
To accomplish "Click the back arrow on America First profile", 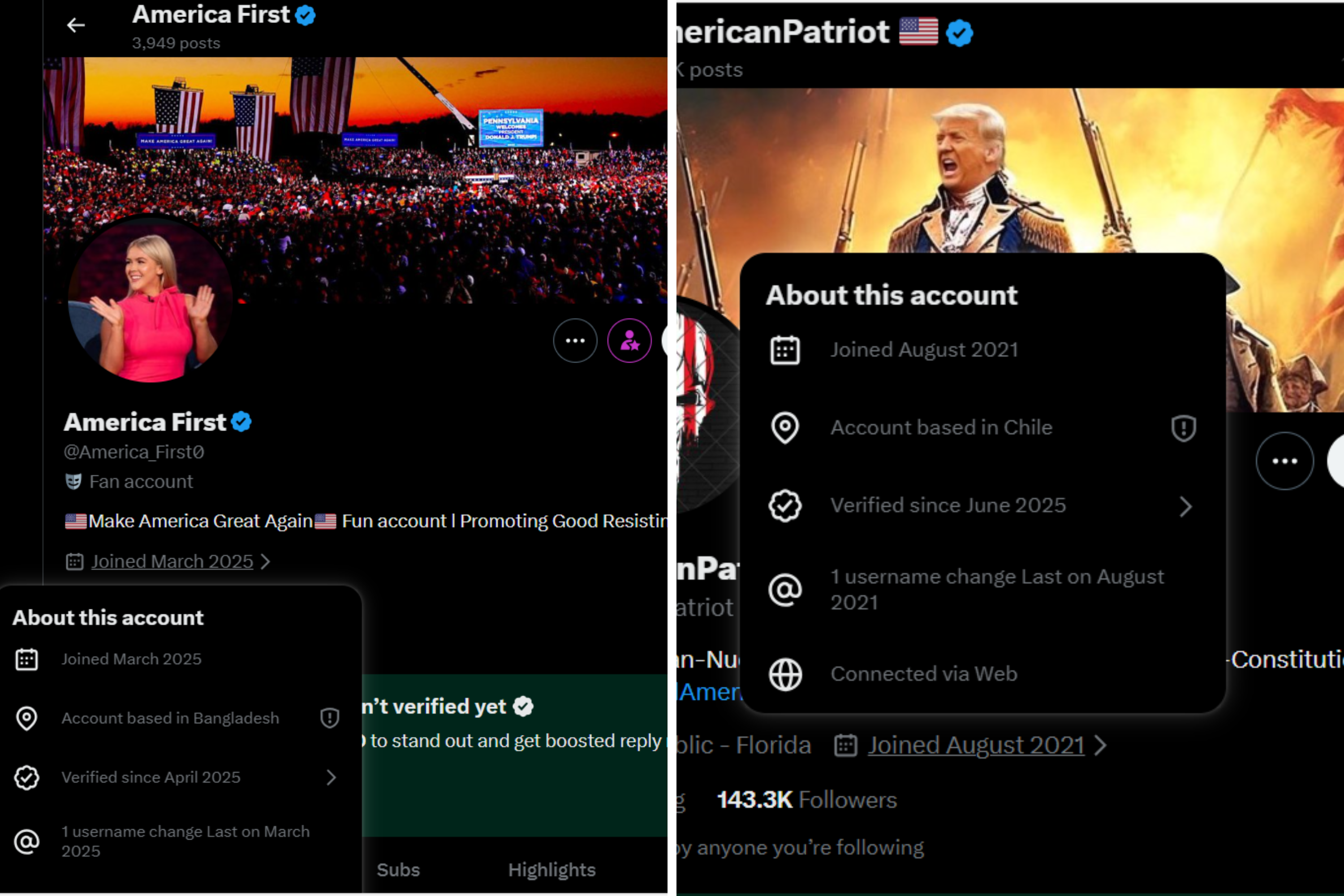I will tap(76, 25).
